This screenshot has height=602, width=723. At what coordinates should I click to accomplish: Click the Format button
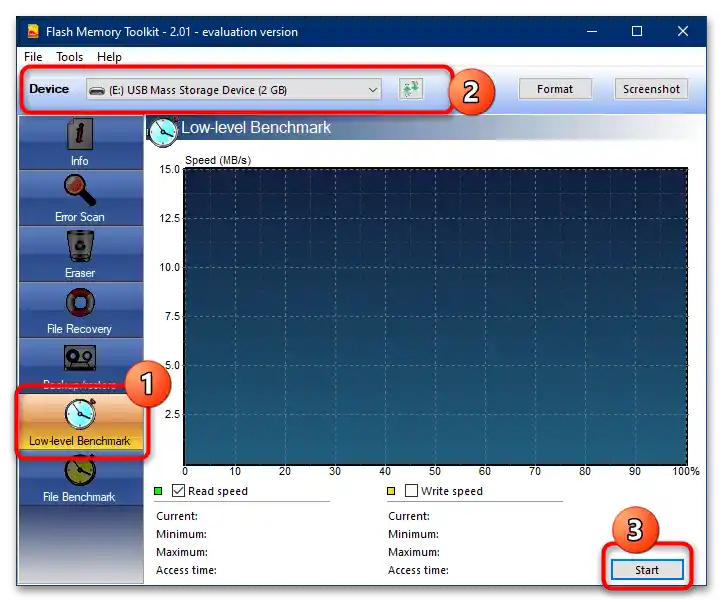(x=555, y=89)
